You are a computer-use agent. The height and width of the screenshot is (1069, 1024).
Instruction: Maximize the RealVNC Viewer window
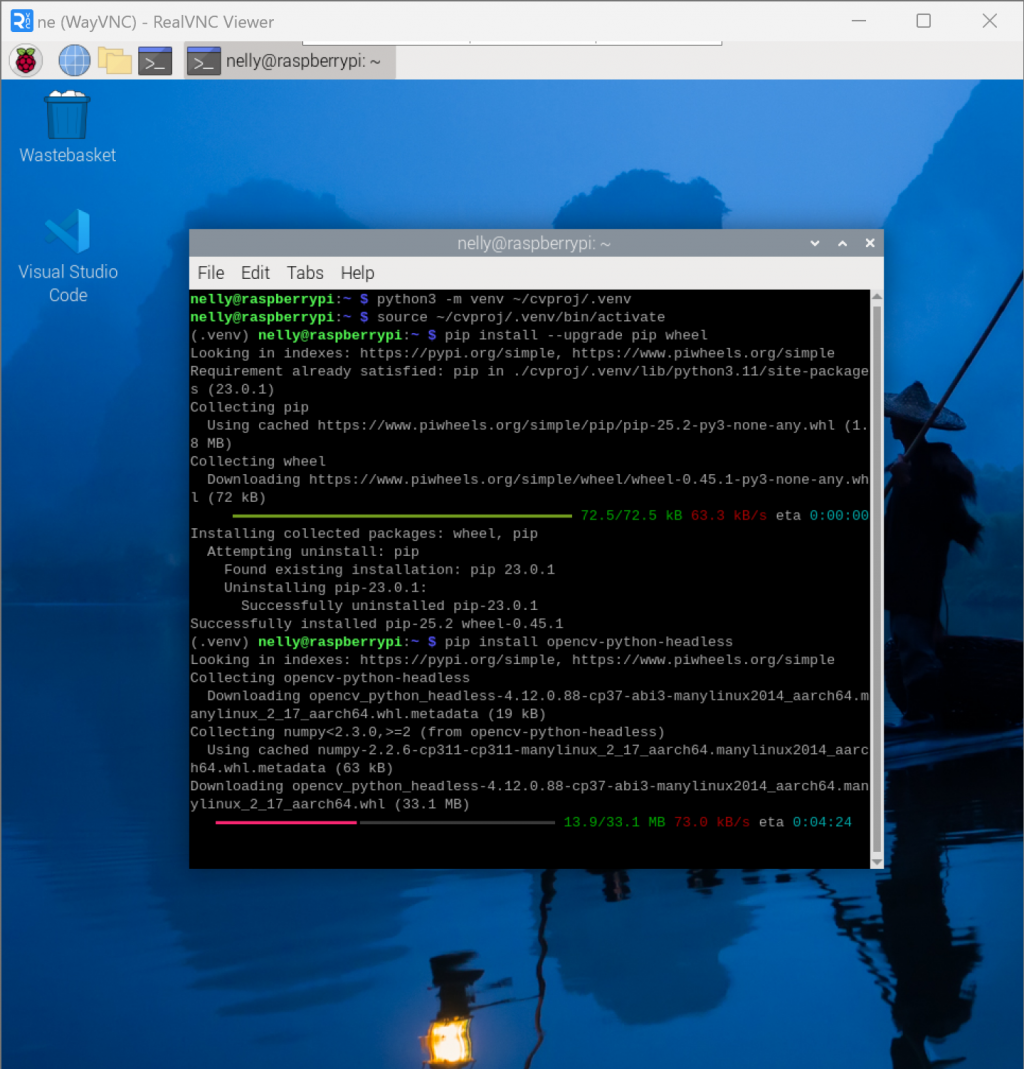[924, 21]
